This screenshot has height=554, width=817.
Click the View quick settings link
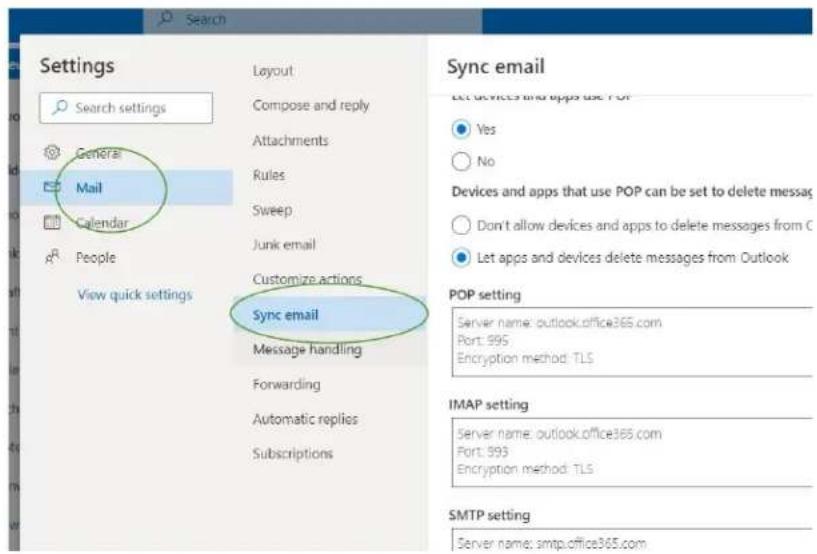click(135, 294)
